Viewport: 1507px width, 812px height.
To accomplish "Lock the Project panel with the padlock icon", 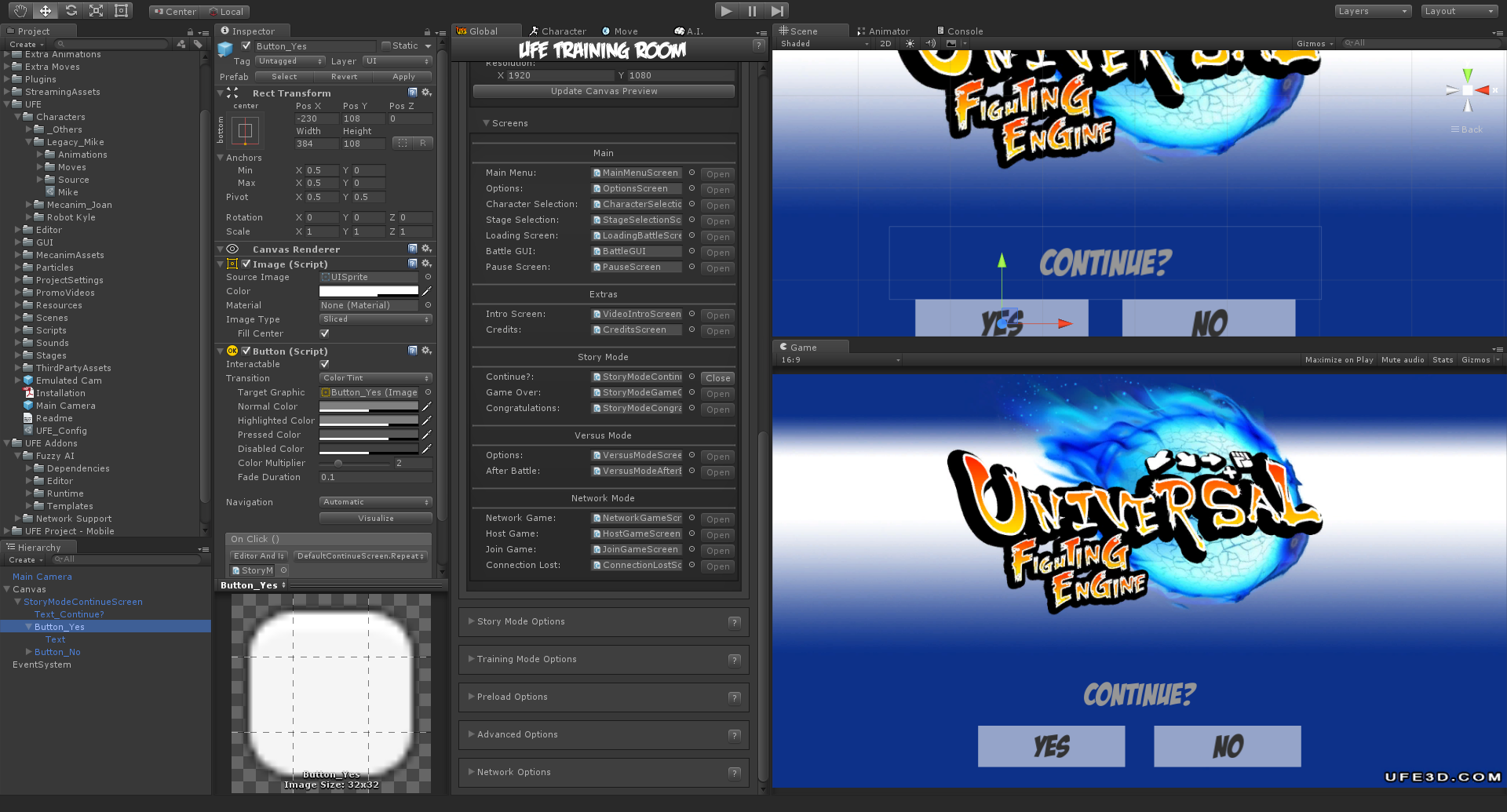I will pyautogui.click(x=190, y=32).
